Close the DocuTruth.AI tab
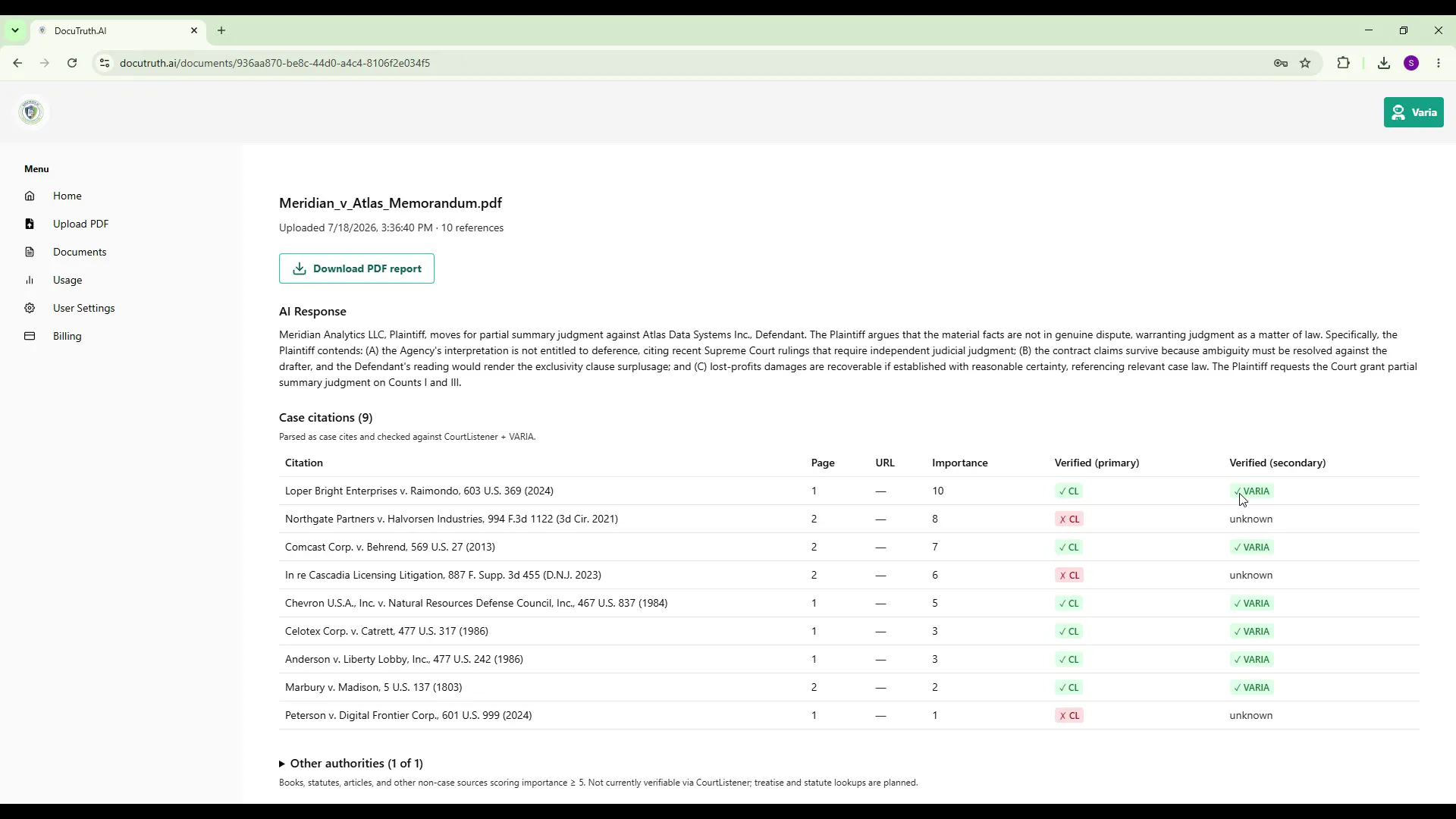 point(194,30)
